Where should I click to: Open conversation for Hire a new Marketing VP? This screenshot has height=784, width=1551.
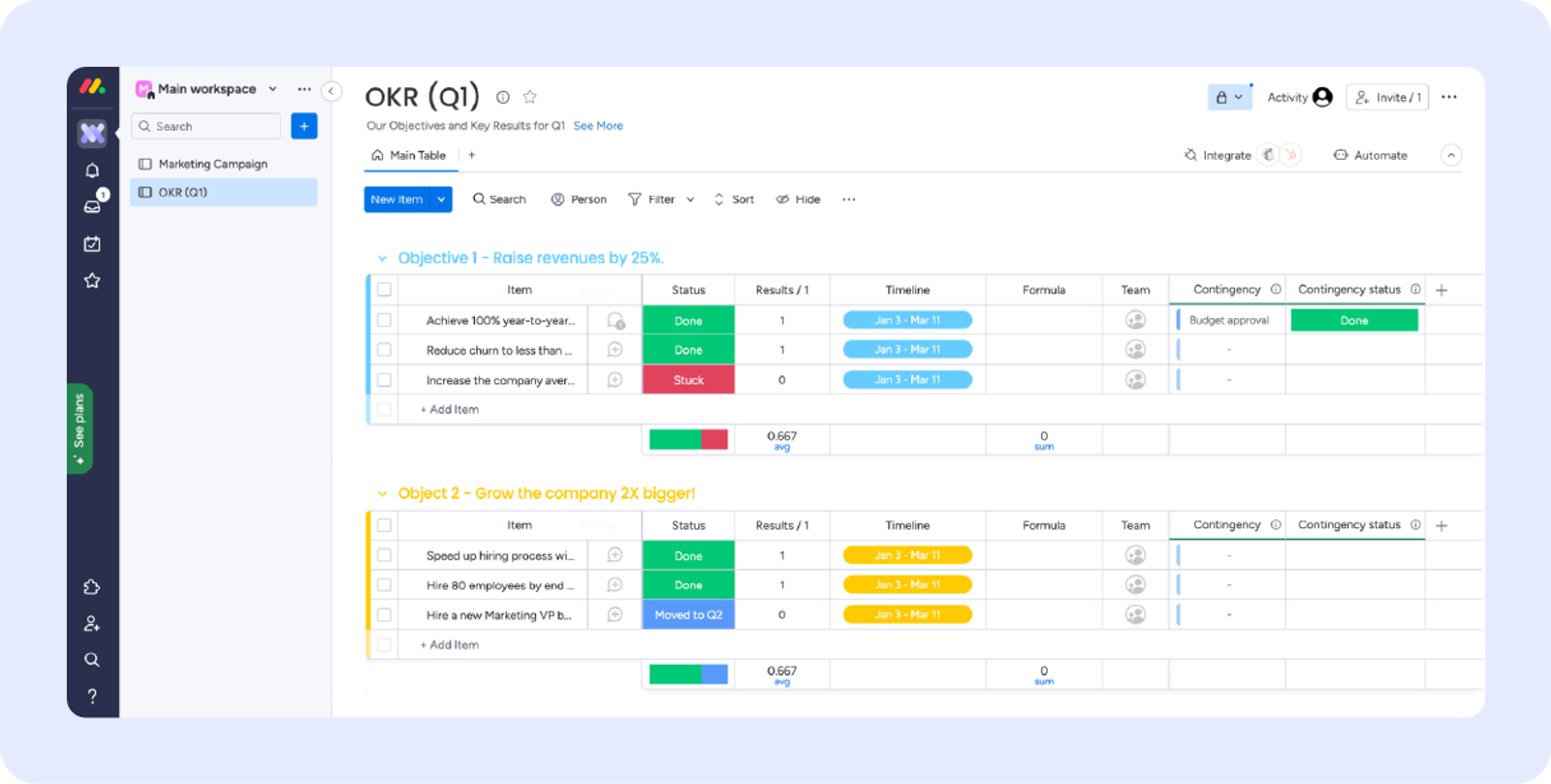[615, 614]
